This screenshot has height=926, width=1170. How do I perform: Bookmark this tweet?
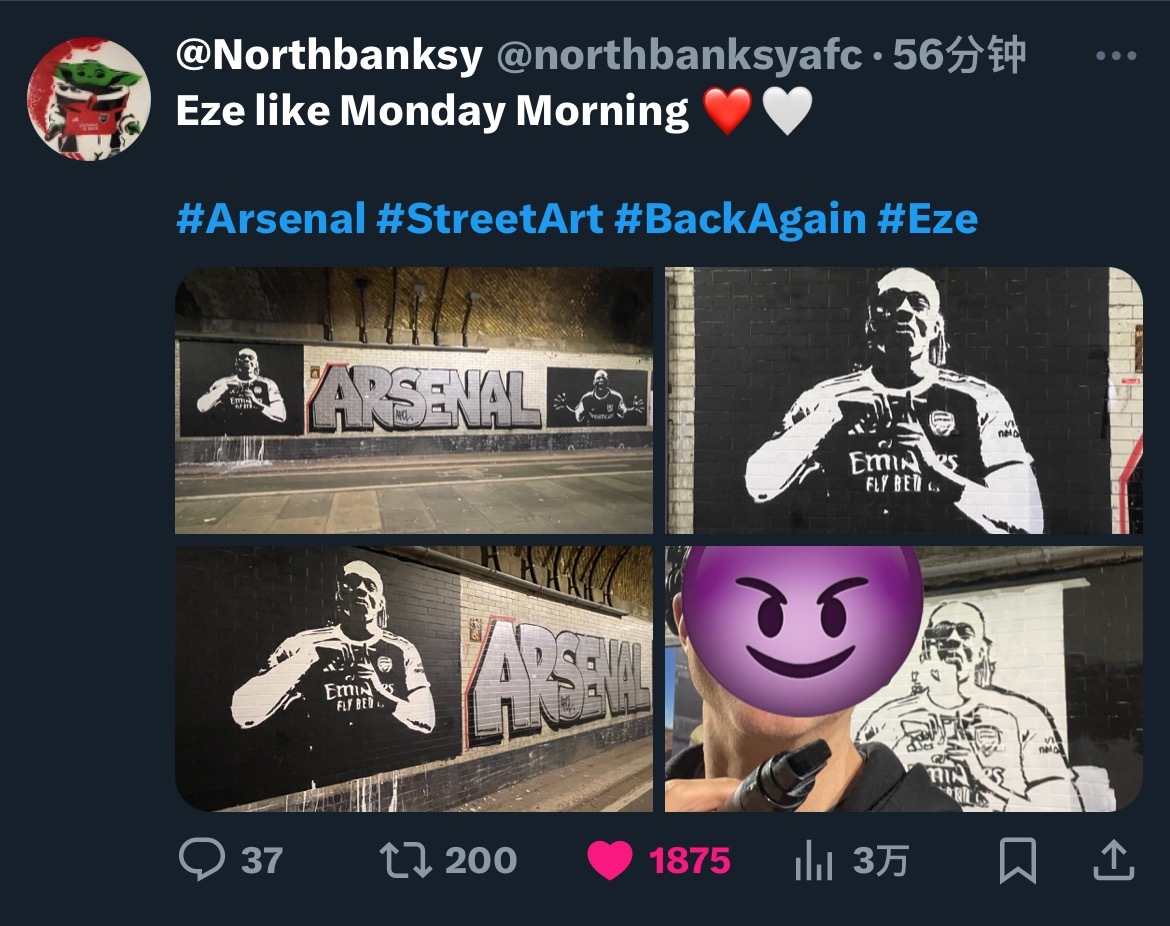(1018, 860)
